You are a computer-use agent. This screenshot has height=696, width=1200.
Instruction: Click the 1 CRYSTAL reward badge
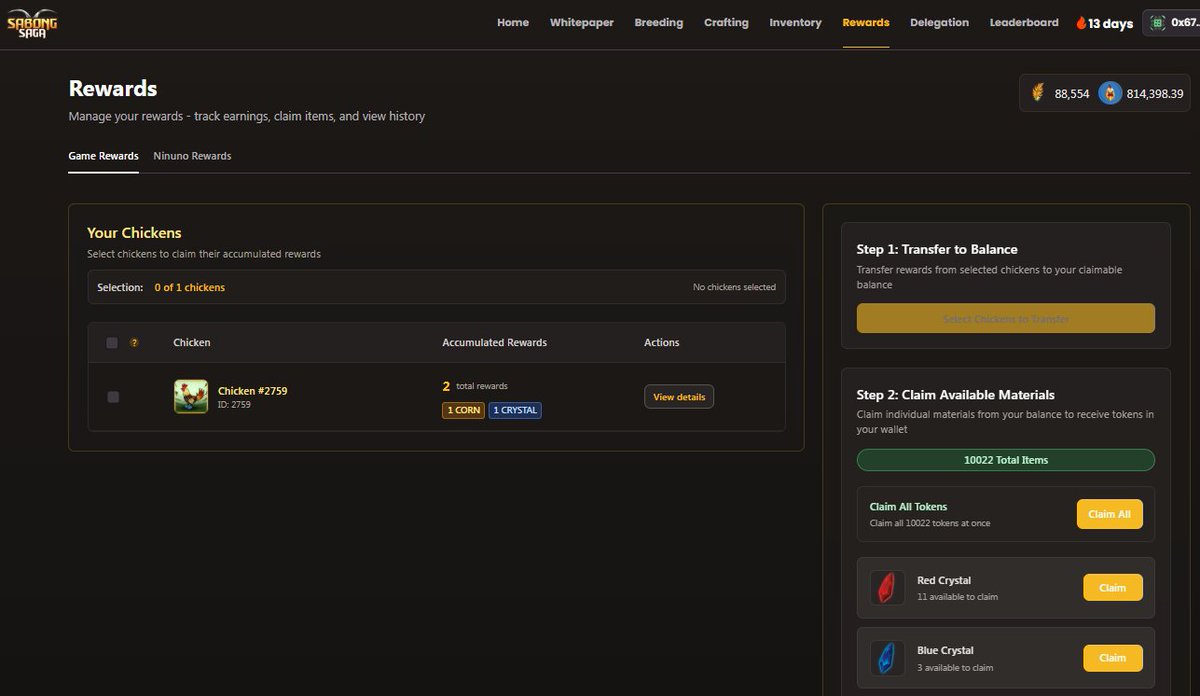(x=515, y=410)
